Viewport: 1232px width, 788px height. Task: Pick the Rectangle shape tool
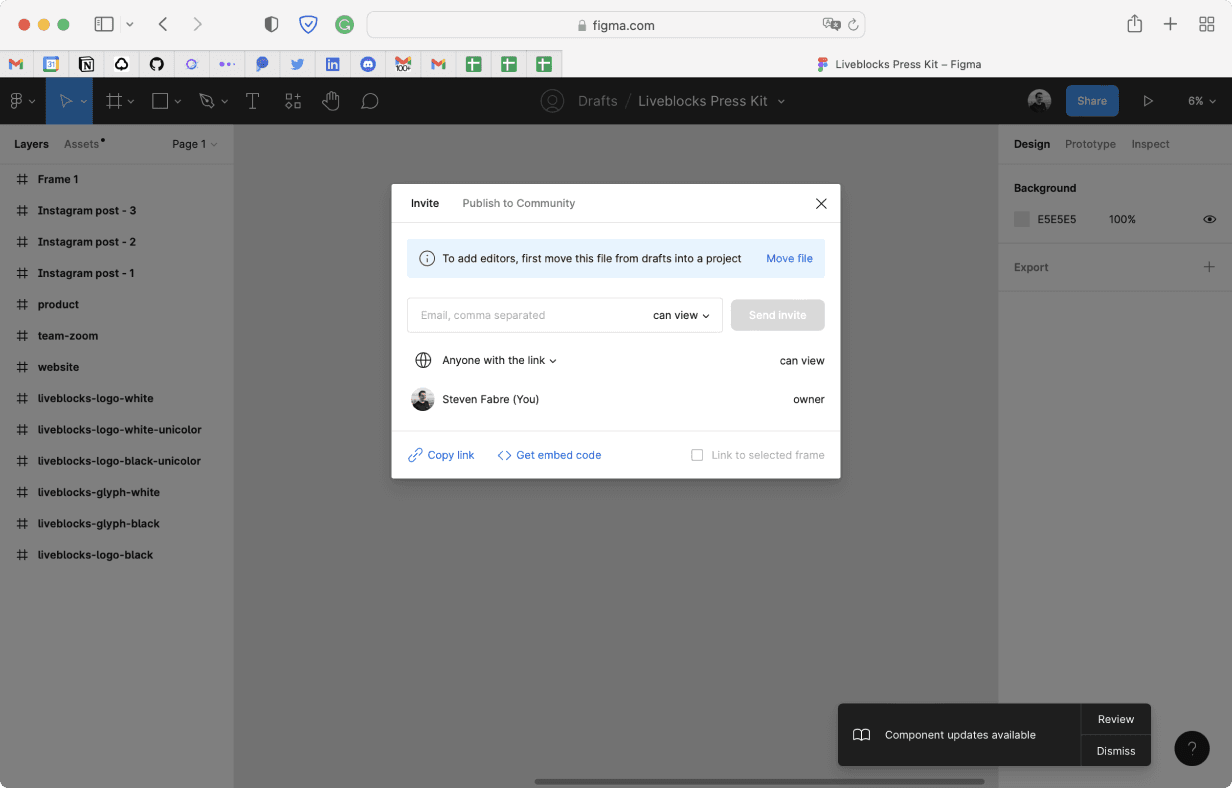160,100
